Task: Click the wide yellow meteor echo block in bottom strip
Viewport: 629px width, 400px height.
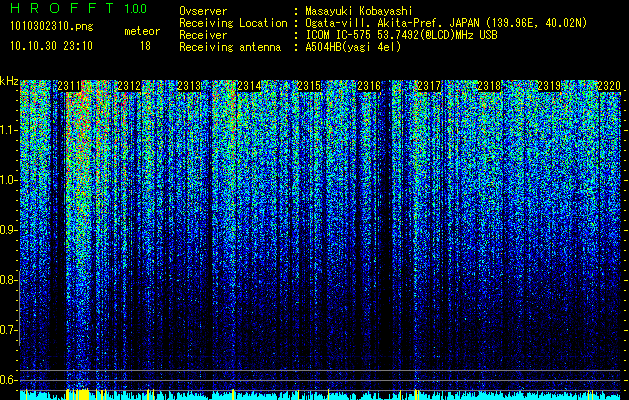Action: tap(83, 394)
